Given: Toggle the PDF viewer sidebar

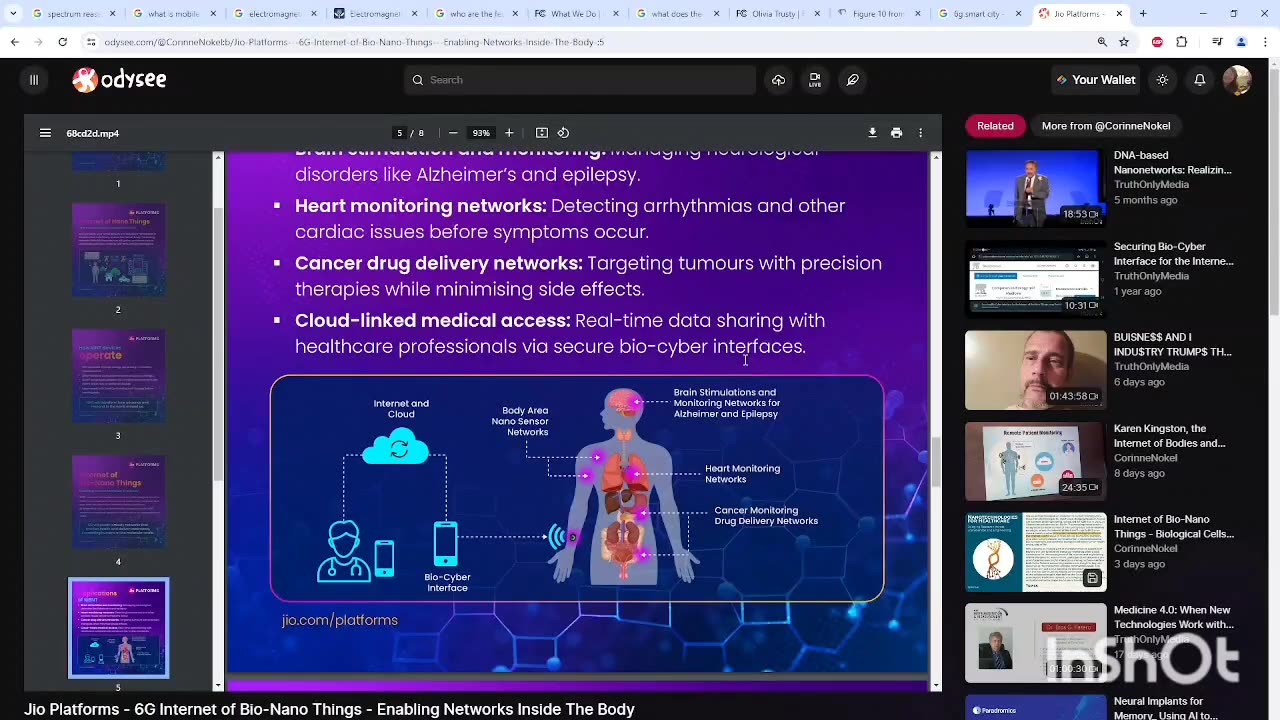Looking at the screenshot, I should point(45,133).
